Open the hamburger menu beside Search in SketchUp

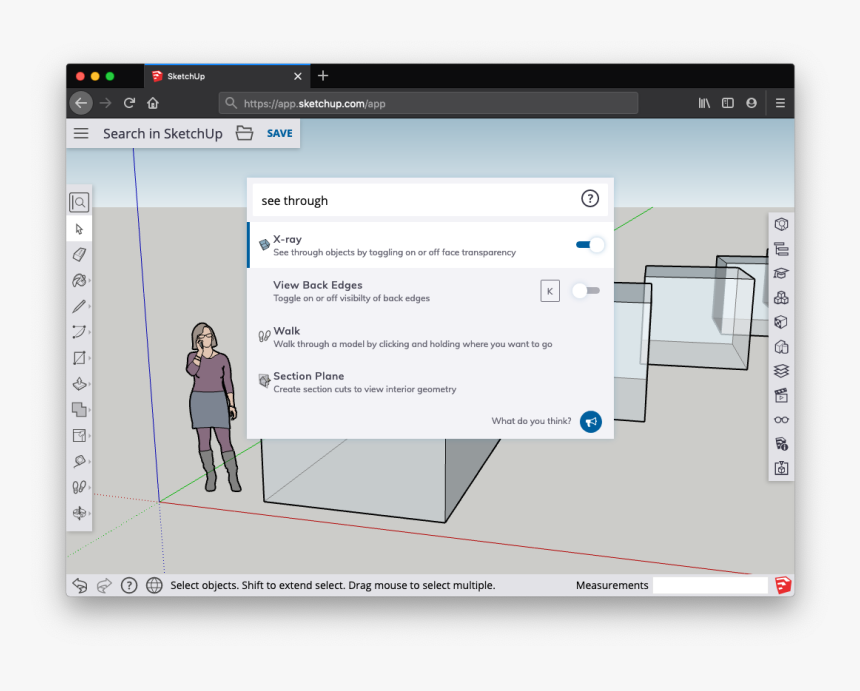pos(81,133)
